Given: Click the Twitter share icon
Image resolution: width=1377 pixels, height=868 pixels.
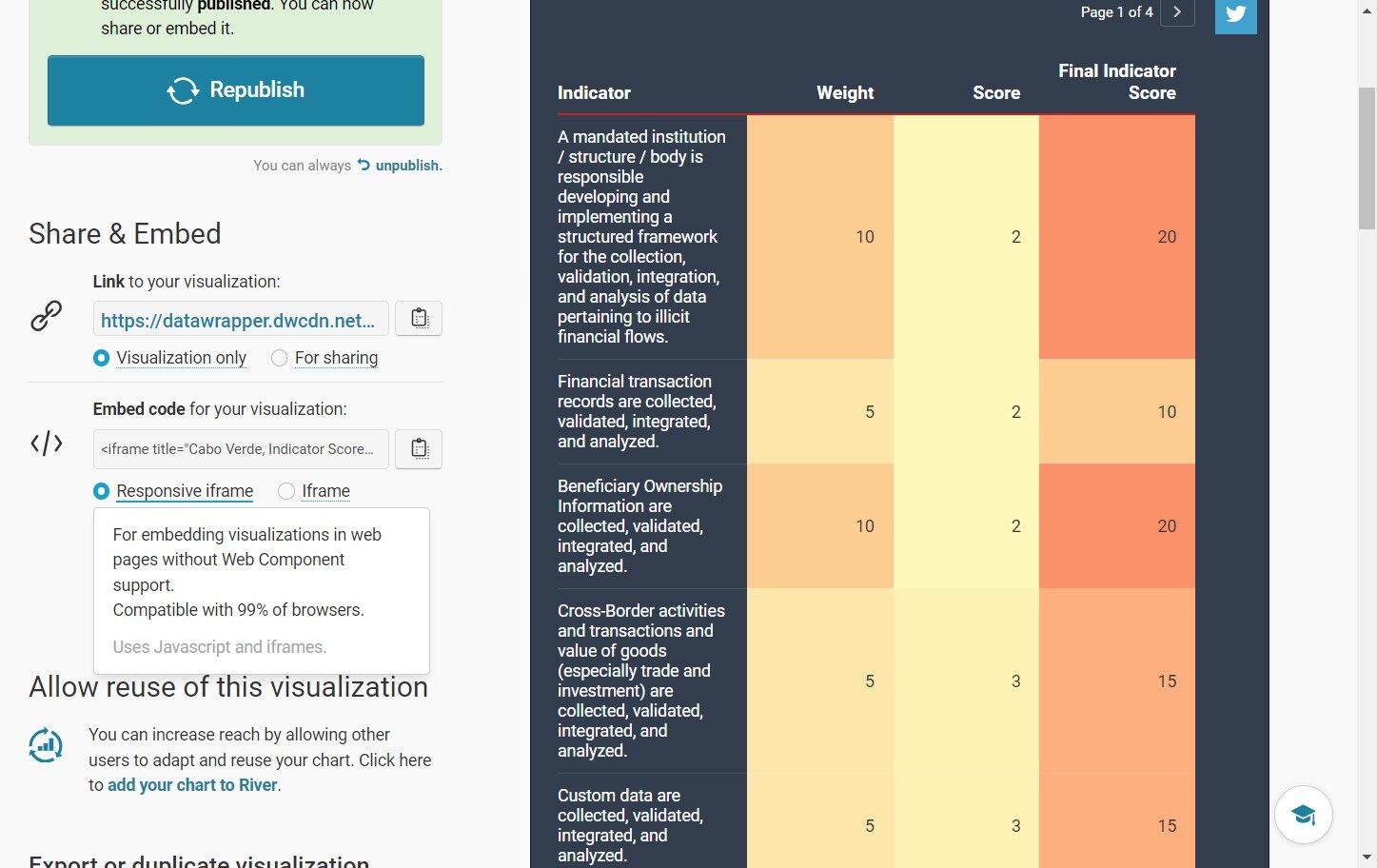Looking at the screenshot, I should [1235, 15].
